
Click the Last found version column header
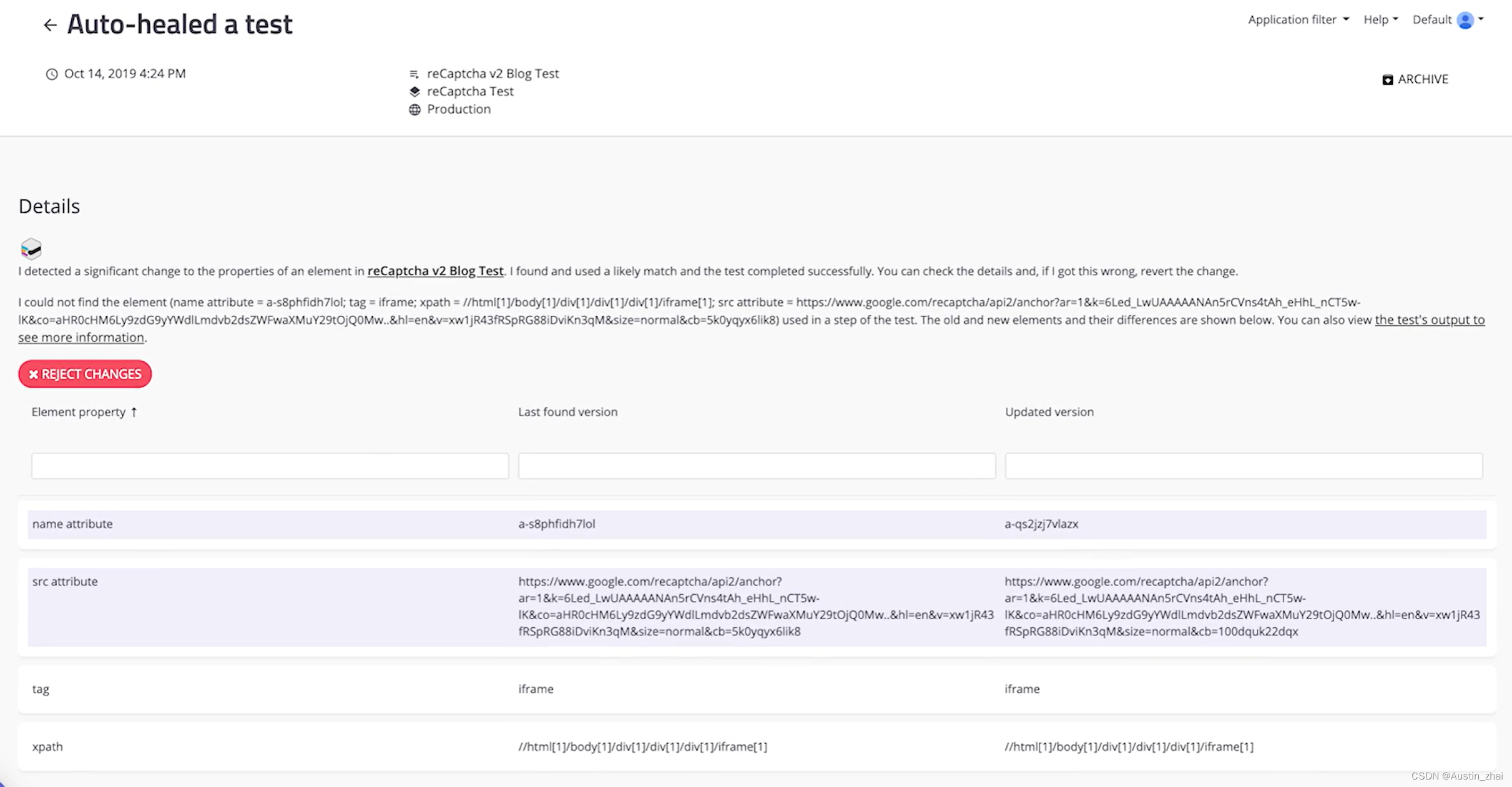pos(567,412)
